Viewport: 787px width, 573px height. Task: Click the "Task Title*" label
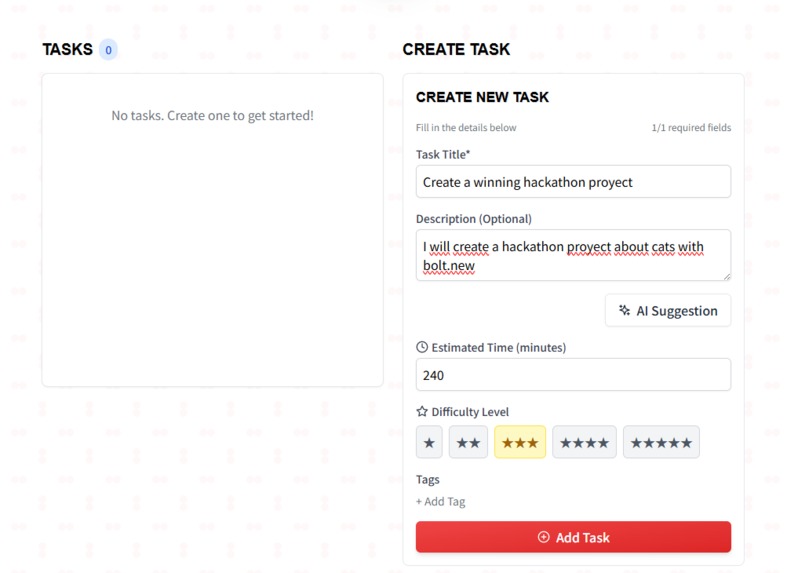tap(443, 155)
